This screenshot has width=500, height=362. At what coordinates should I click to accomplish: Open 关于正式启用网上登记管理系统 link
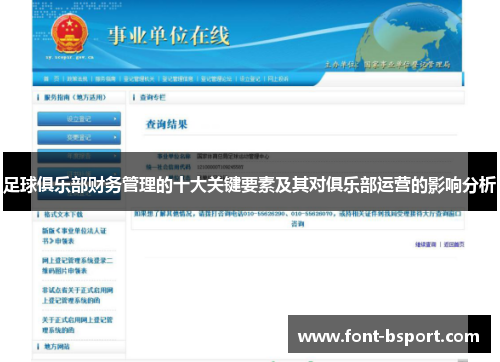[77, 325]
